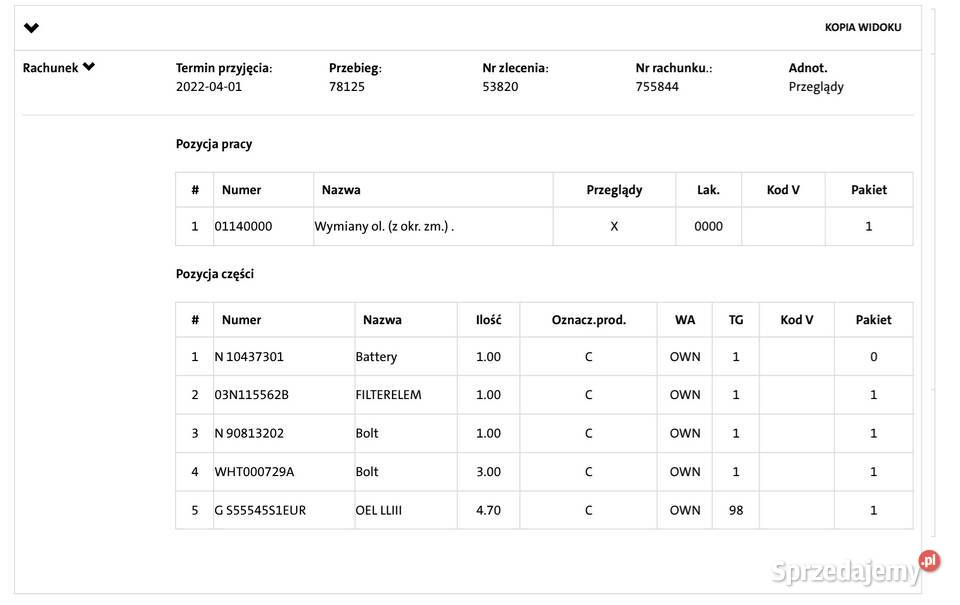Screen dimensions: 960x605
Task: Click the Wymiany ol. work name cell
Action: tap(384, 227)
